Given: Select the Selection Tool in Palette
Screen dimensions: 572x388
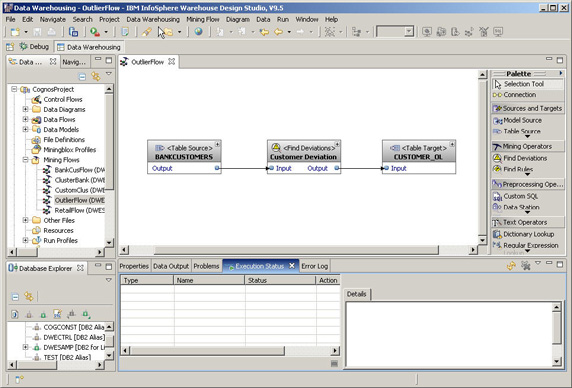Looking at the screenshot, I should tap(527, 84).
